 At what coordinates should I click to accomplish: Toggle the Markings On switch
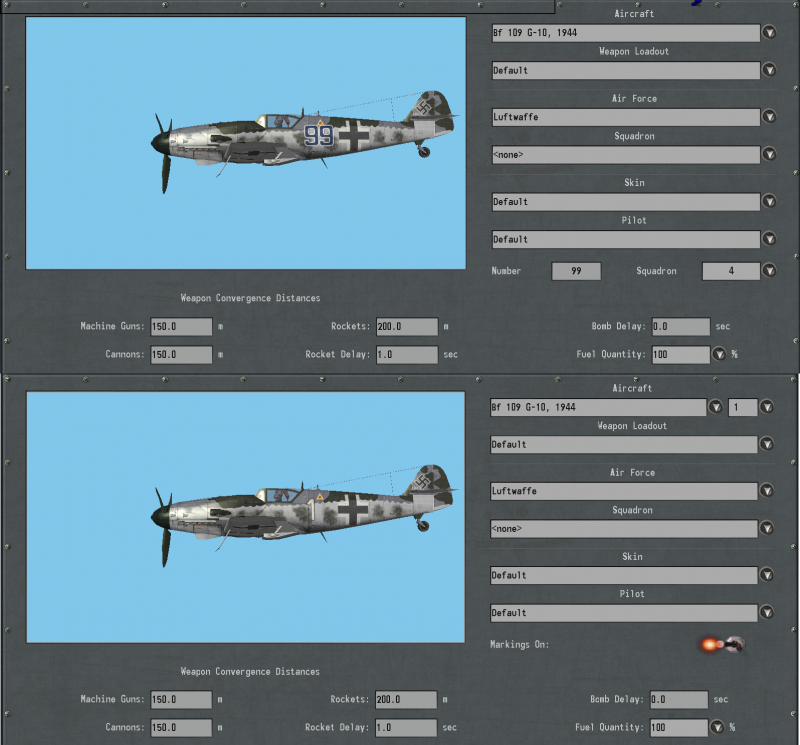pos(723,644)
